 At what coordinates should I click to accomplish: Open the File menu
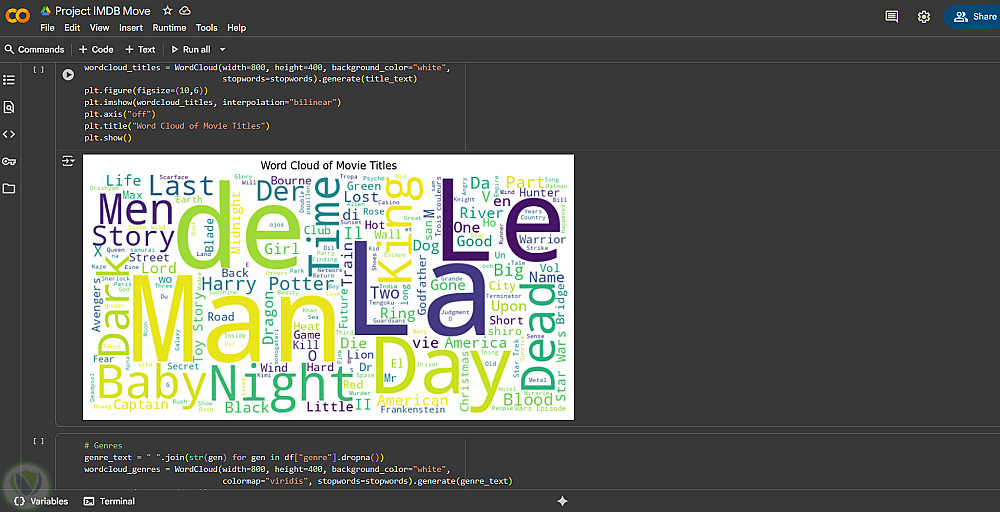[47, 28]
